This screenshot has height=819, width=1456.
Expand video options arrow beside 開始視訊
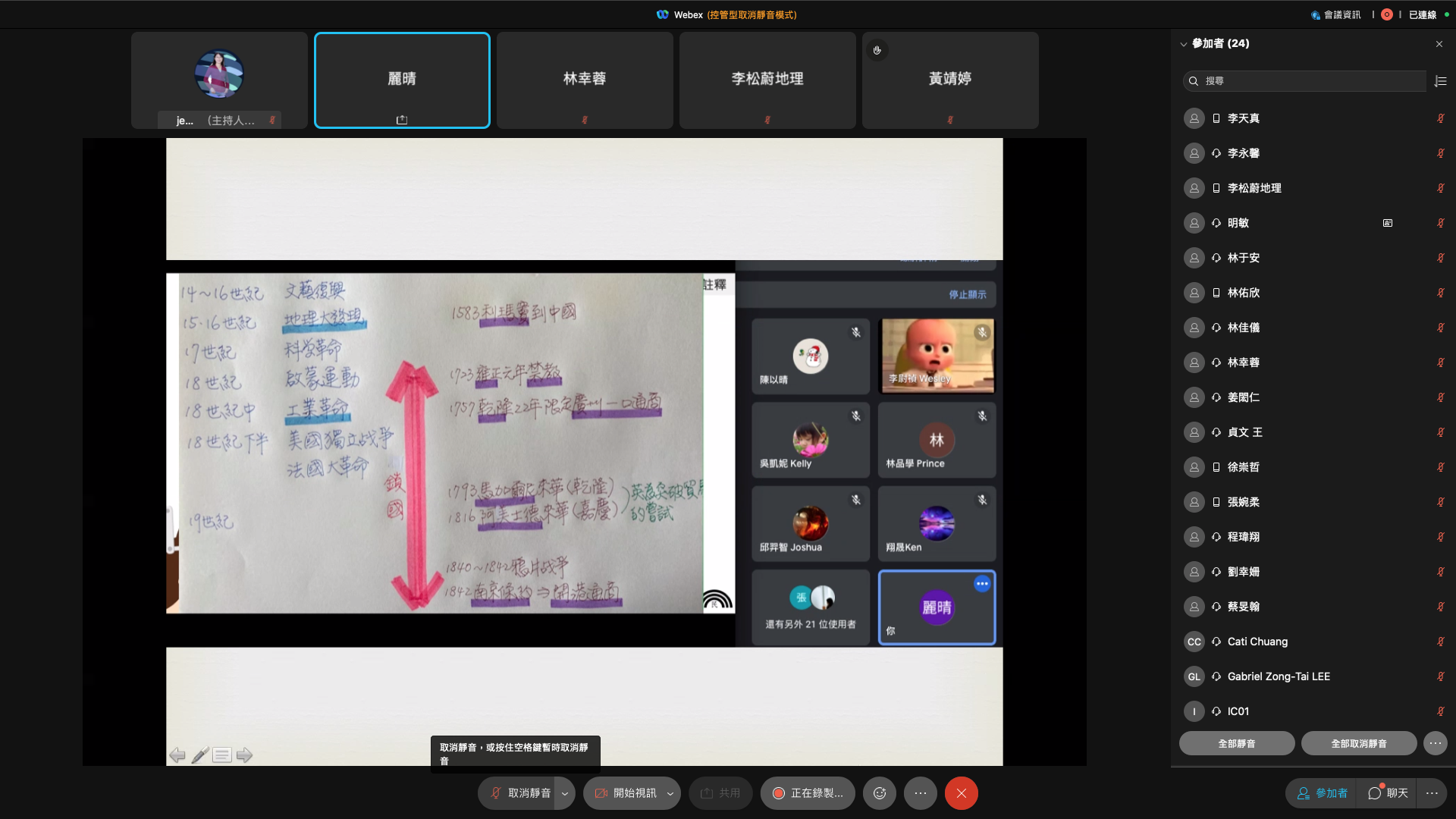click(670, 793)
